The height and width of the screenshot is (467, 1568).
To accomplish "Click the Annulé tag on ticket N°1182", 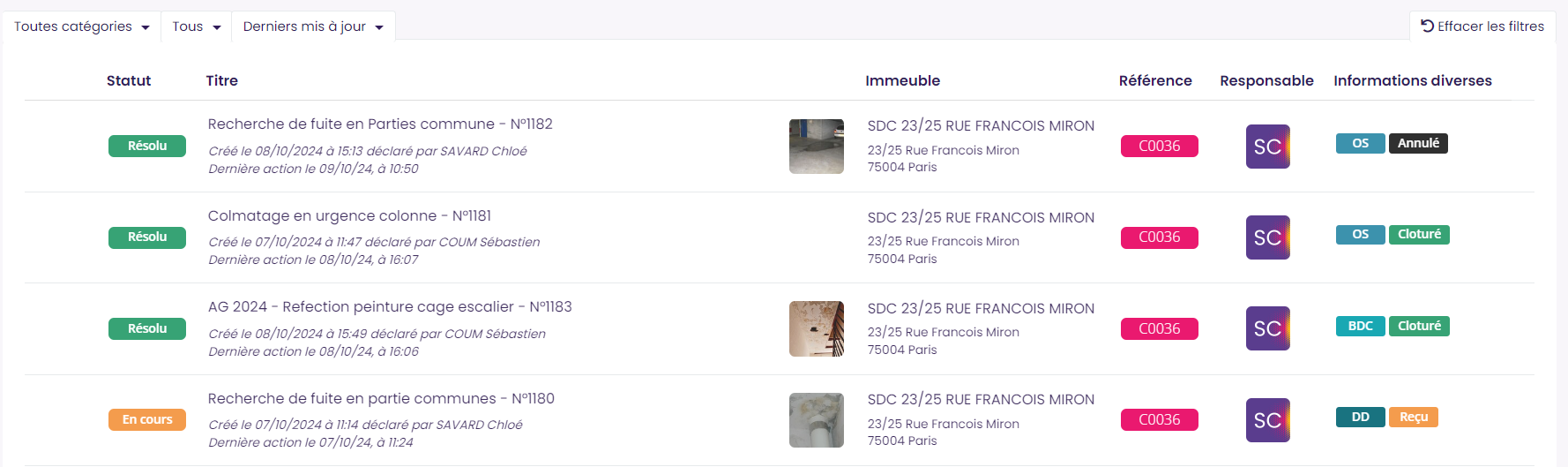I will [1418, 143].
